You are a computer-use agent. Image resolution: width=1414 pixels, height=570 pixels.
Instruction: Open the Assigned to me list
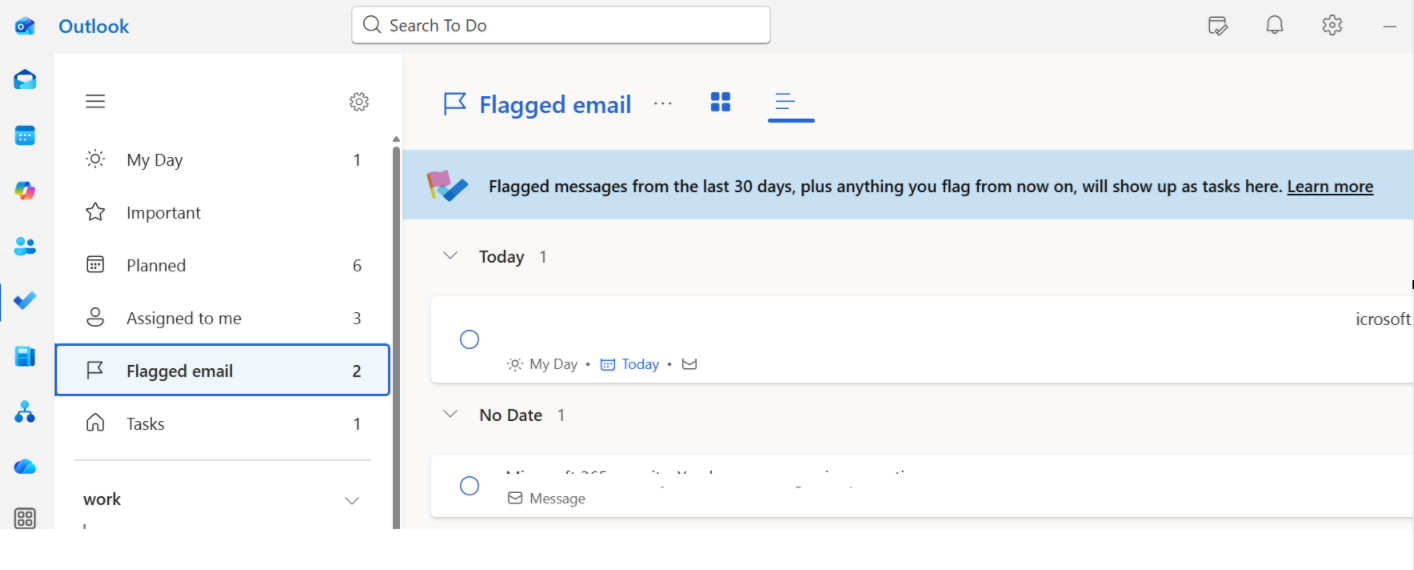(223, 318)
